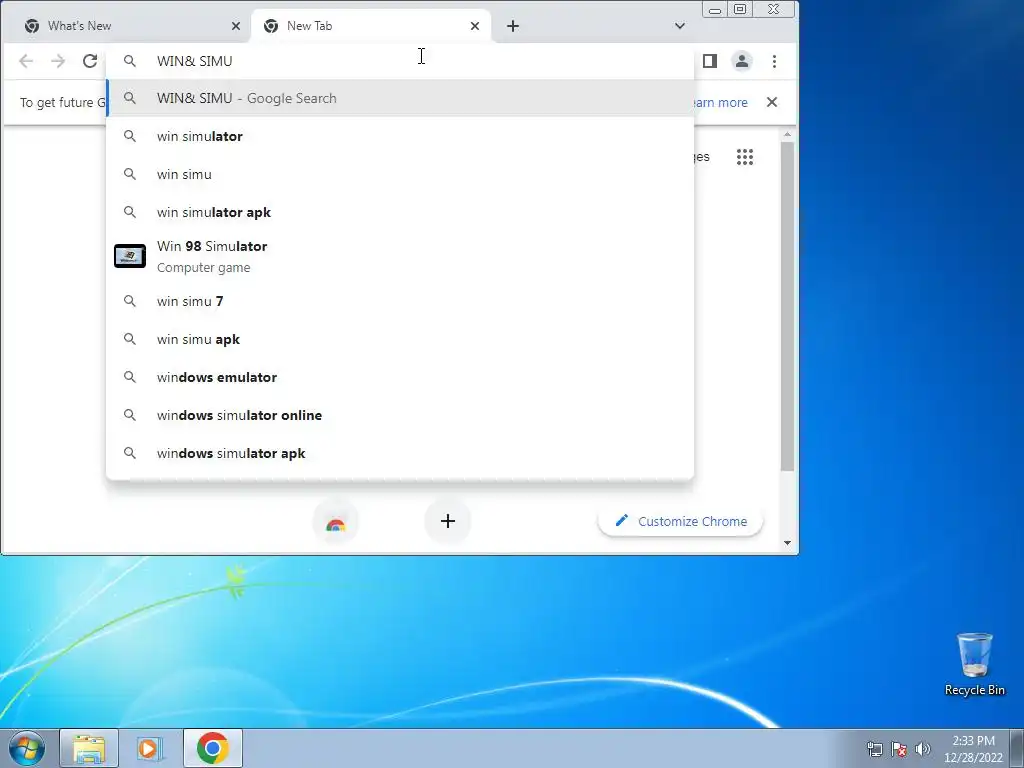This screenshot has height=768, width=1024.
Task: Reload the page with the refresh icon
Action: 90,61
